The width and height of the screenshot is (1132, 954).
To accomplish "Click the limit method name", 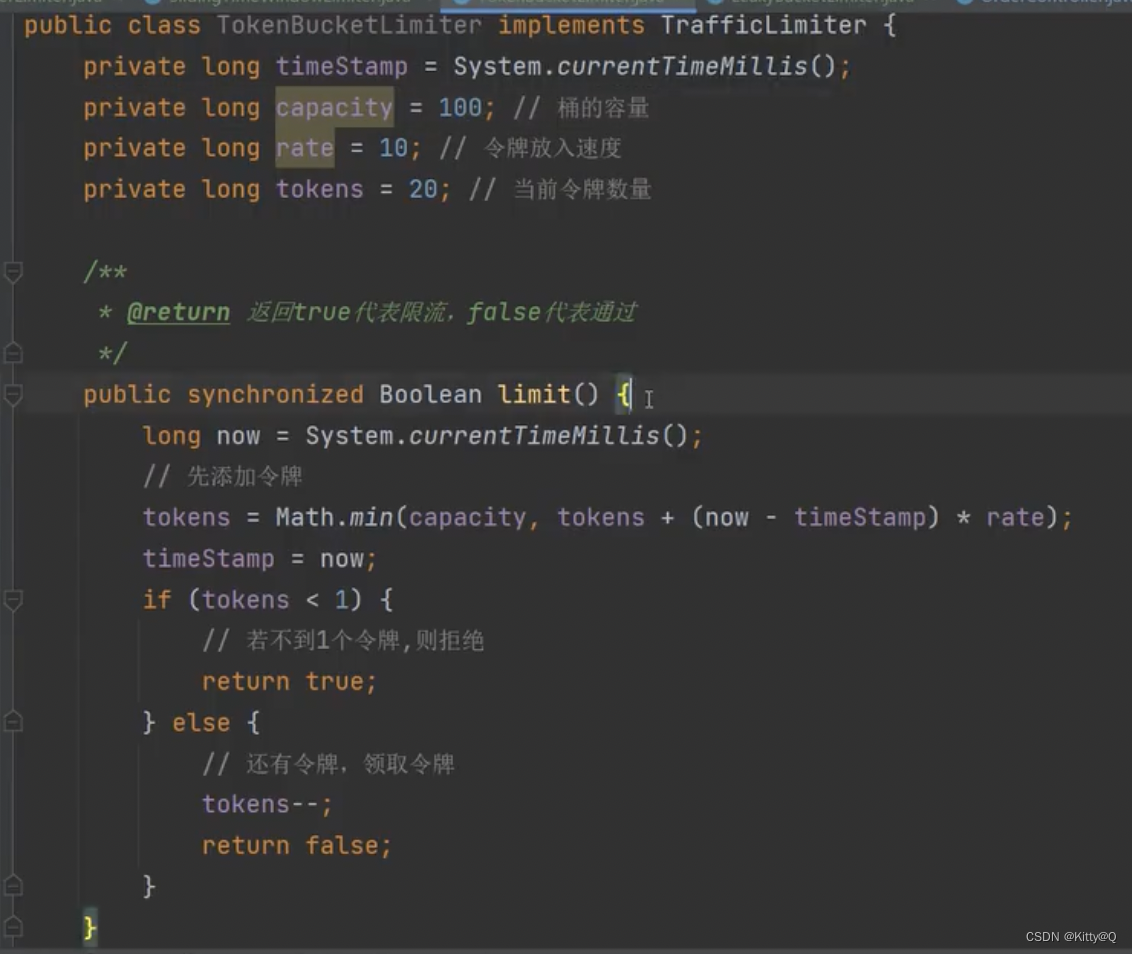I will 534,394.
